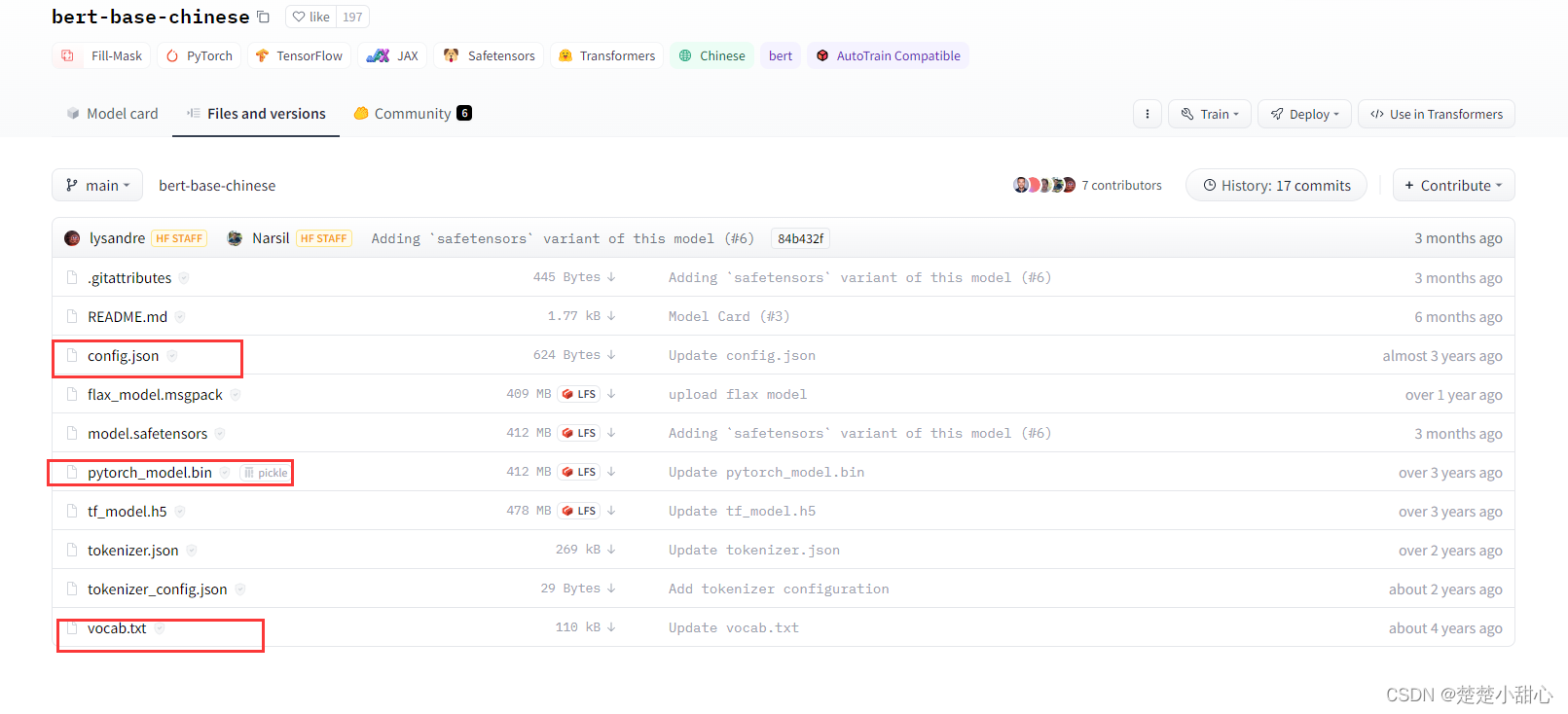Viewport: 1568px width, 714px height.
Task: Expand the Deploy dropdown
Action: 1304,114
